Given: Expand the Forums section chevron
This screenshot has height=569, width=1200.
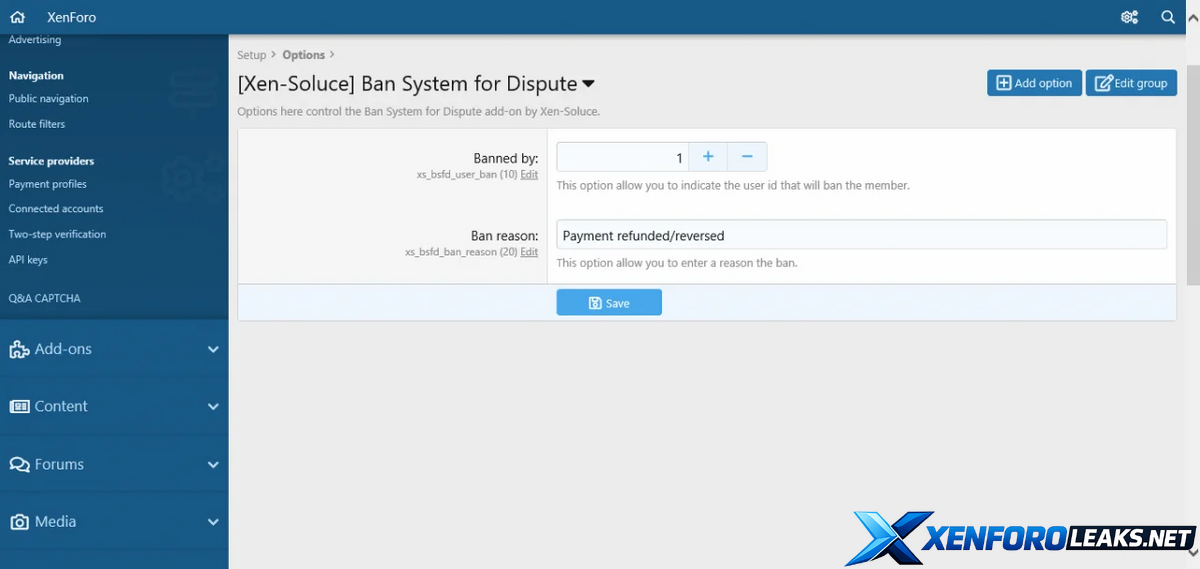Looking at the screenshot, I should tap(213, 465).
